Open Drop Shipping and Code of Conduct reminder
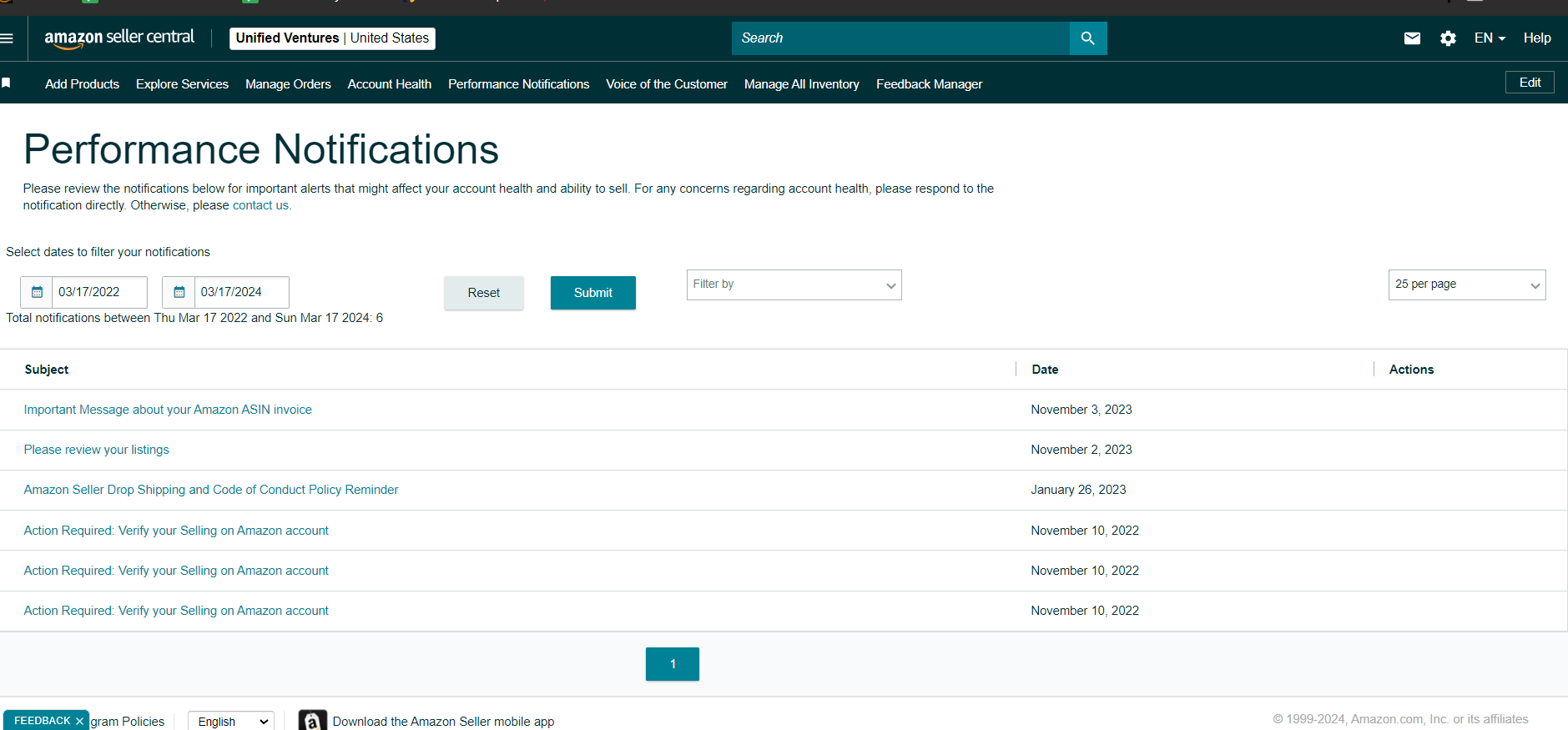1568x730 pixels. tap(211, 490)
